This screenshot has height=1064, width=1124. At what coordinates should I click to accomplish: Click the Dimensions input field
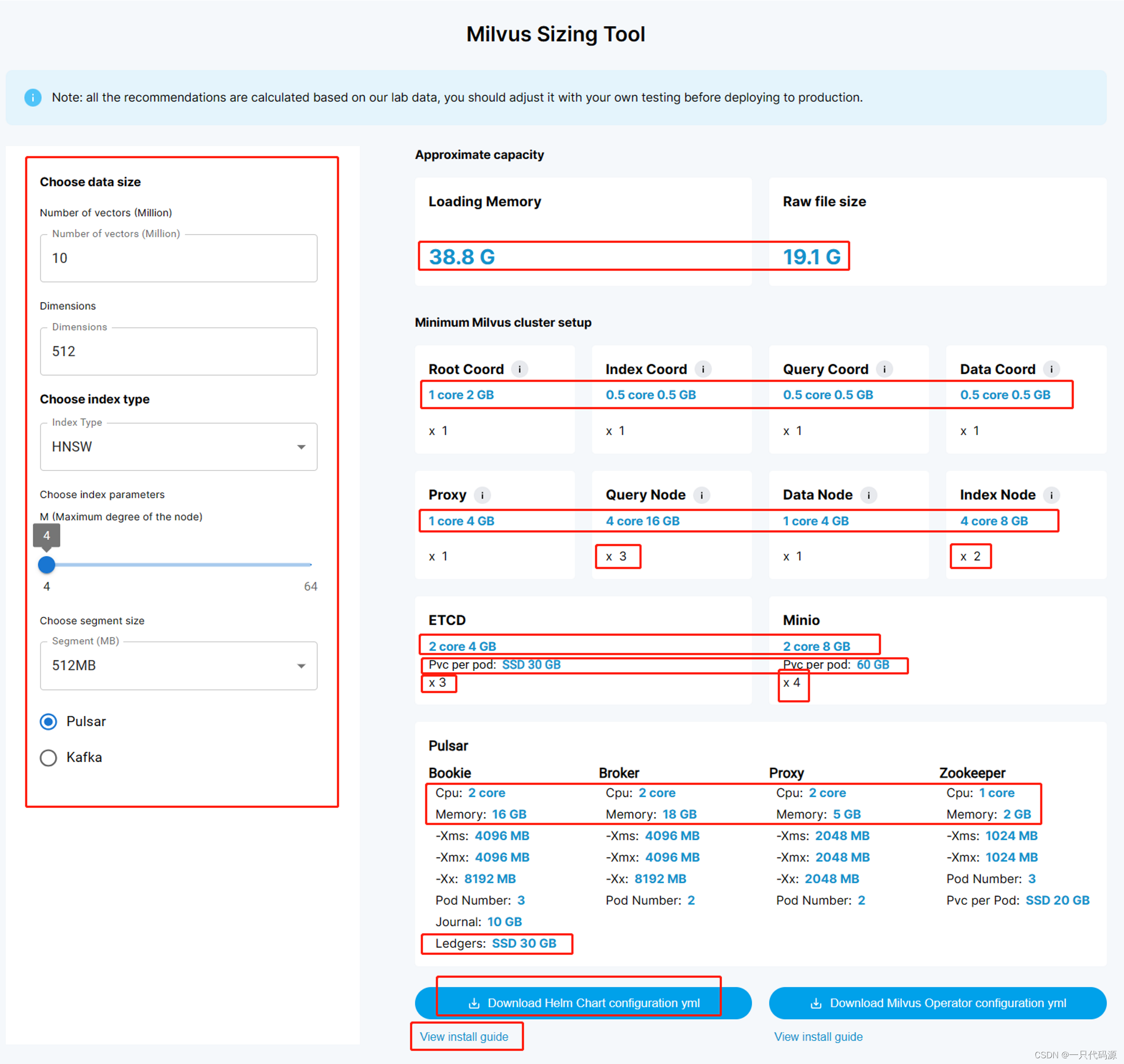click(178, 352)
